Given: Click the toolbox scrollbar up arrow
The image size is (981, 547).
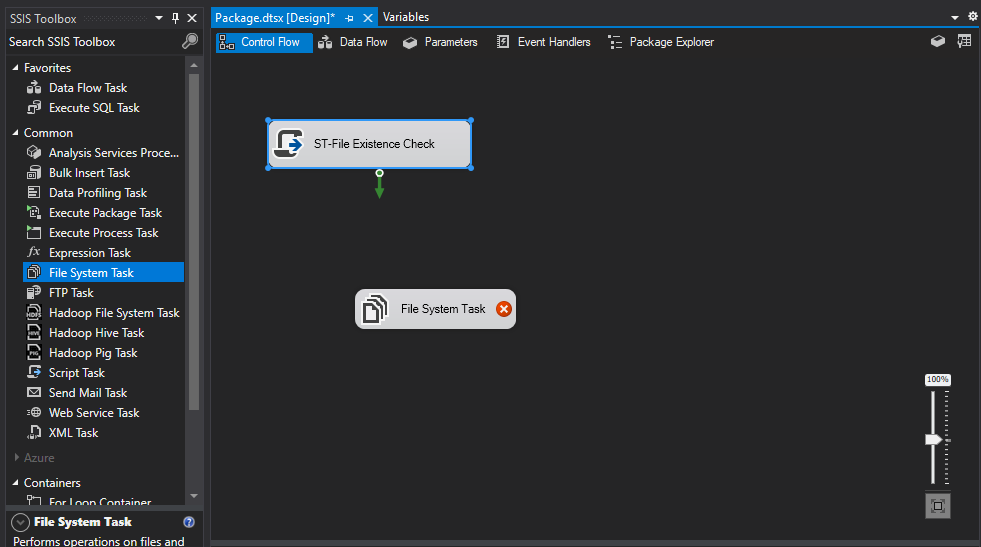Looking at the screenshot, I should 194,65.
